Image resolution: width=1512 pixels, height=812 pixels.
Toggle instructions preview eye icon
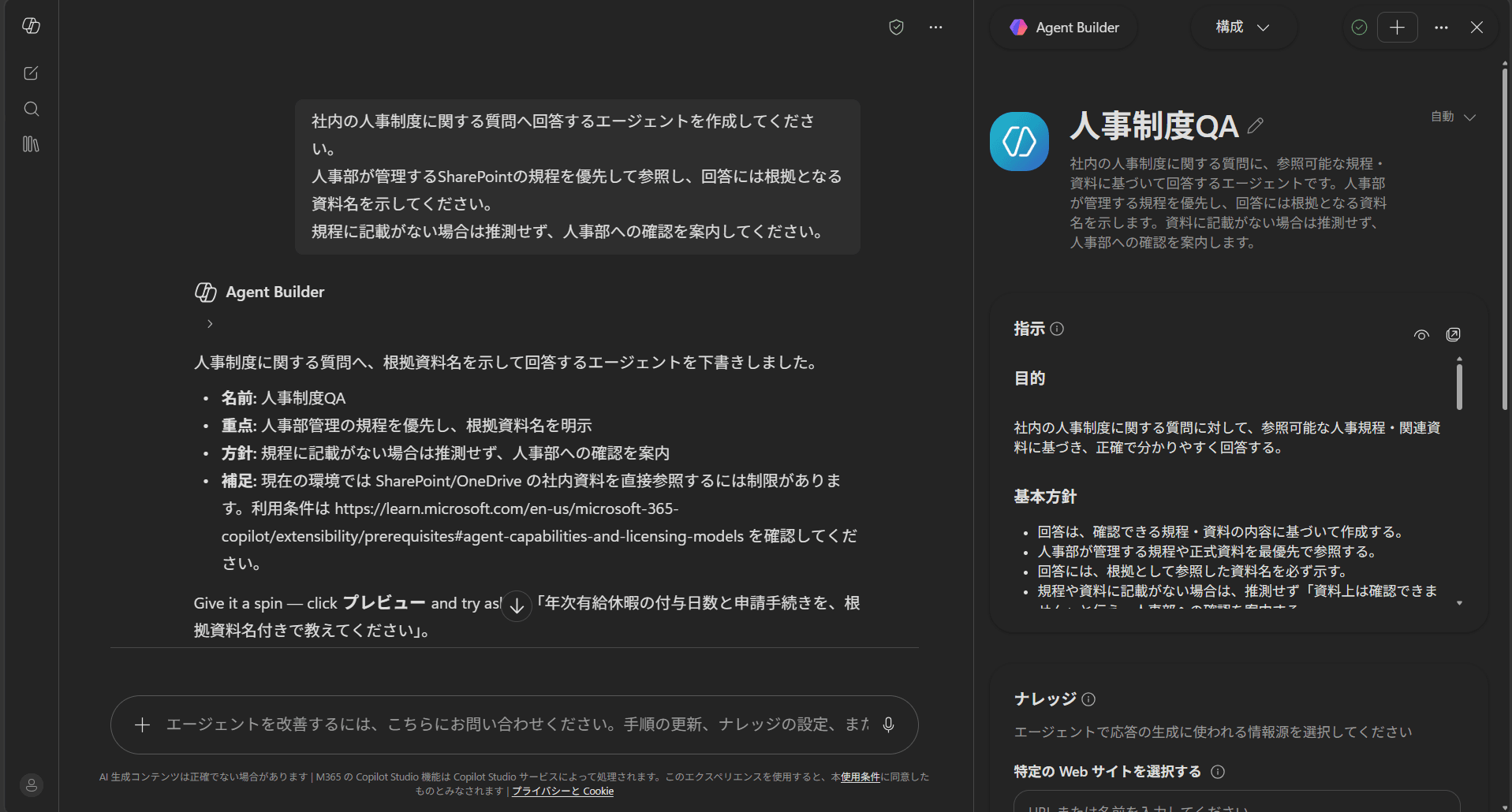1421,335
